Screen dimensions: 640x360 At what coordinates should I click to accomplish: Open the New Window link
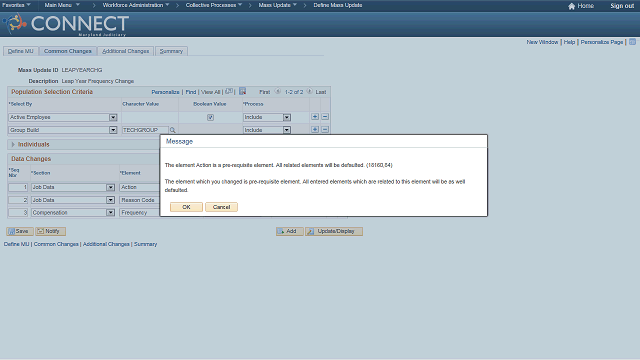click(x=542, y=42)
